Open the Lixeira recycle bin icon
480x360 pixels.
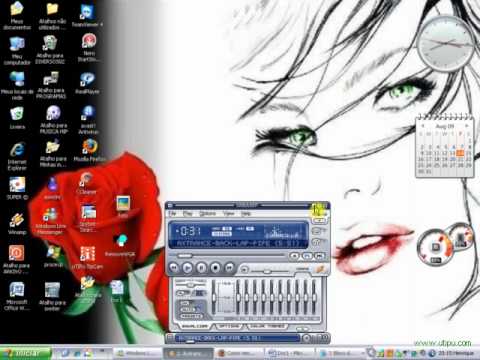[x=17, y=118]
